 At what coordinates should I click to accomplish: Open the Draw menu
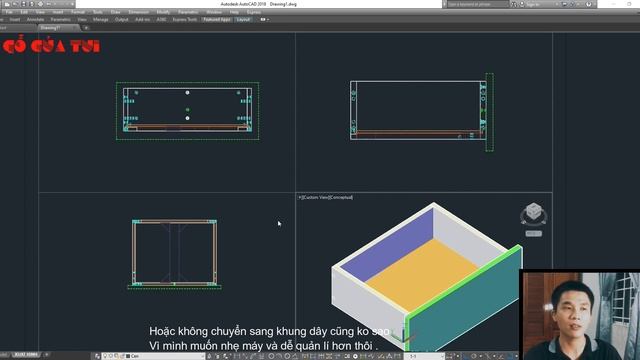click(x=116, y=12)
